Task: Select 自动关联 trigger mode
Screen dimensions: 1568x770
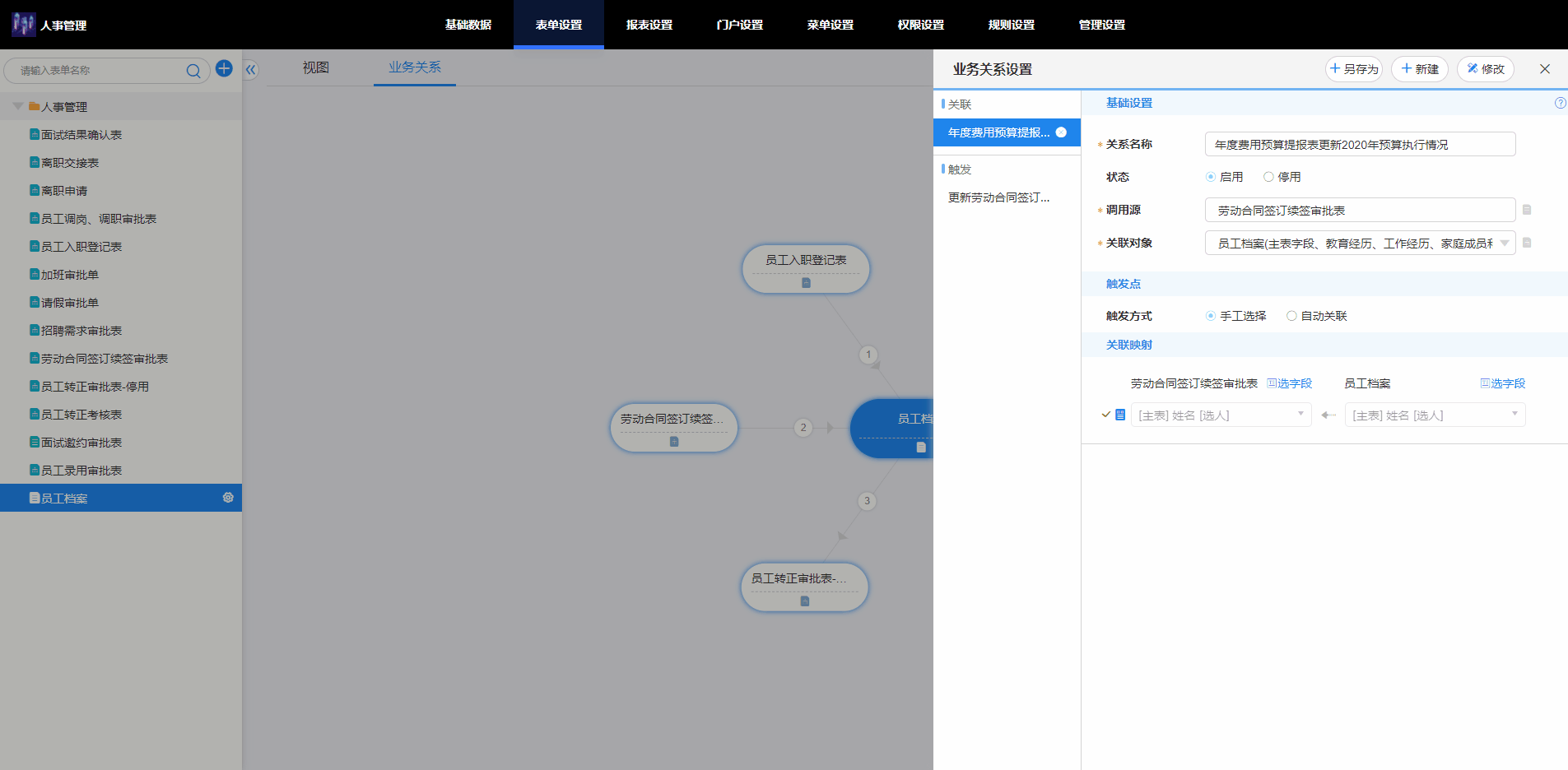Action: click(x=1291, y=316)
